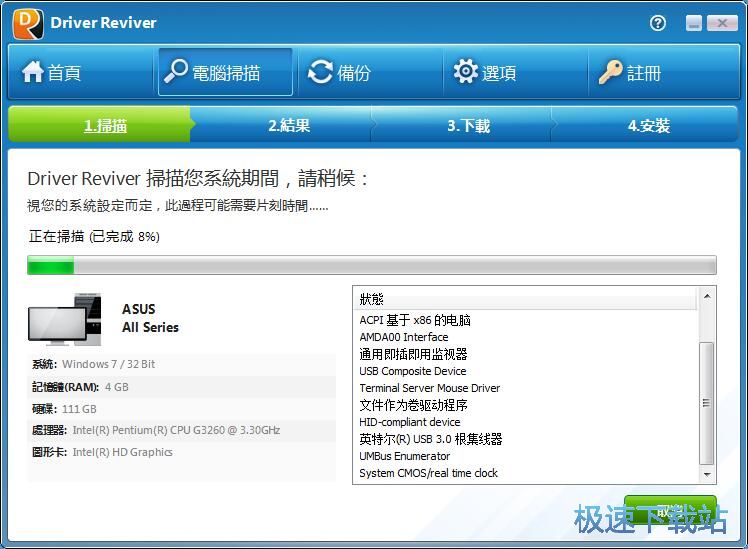The height and width of the screenshot is (549, 748).
Task: Click the key registration icon
Action: [611, 72]
